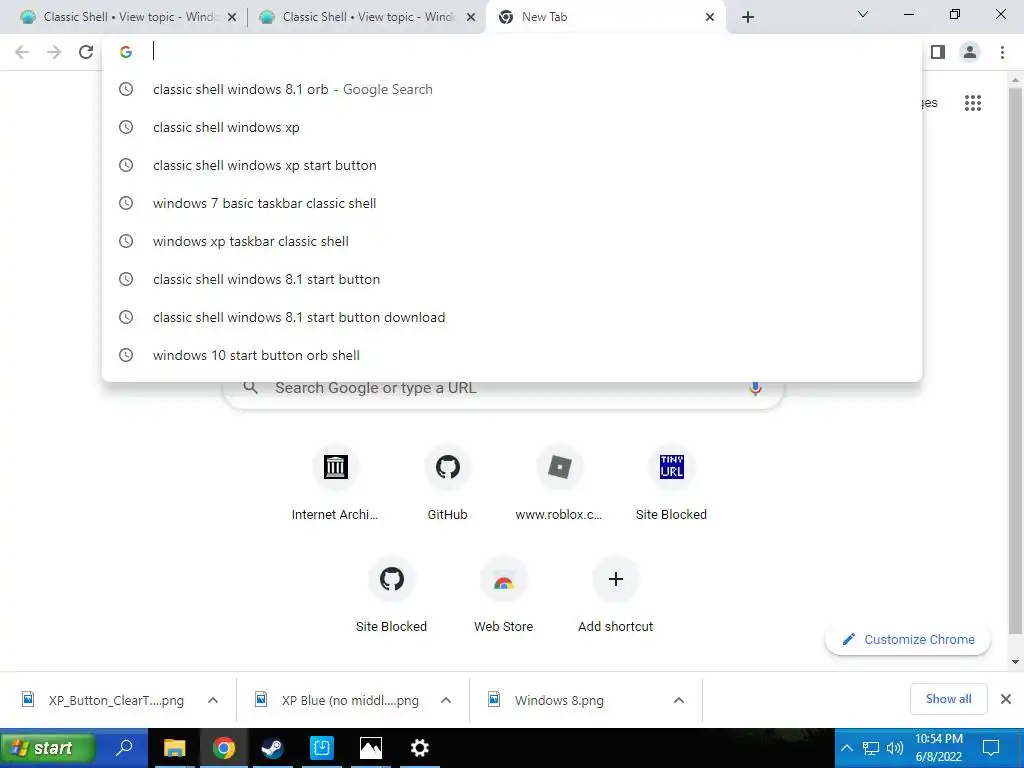Open the profile avatar menu
Screen dimensions: 1024x768
coord(970,52)
